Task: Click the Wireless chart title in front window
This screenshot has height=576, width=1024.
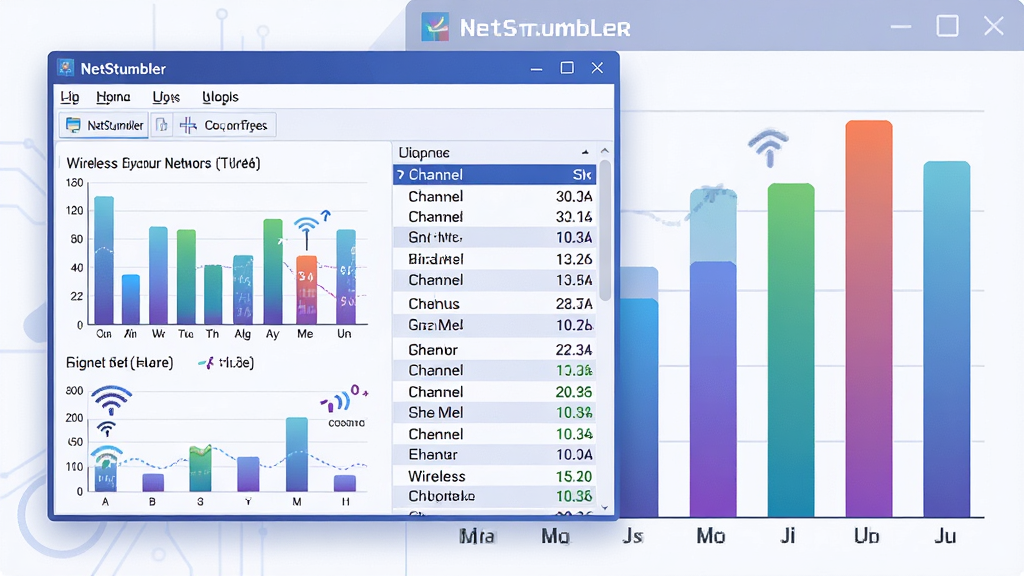Action: pos(163,163)
